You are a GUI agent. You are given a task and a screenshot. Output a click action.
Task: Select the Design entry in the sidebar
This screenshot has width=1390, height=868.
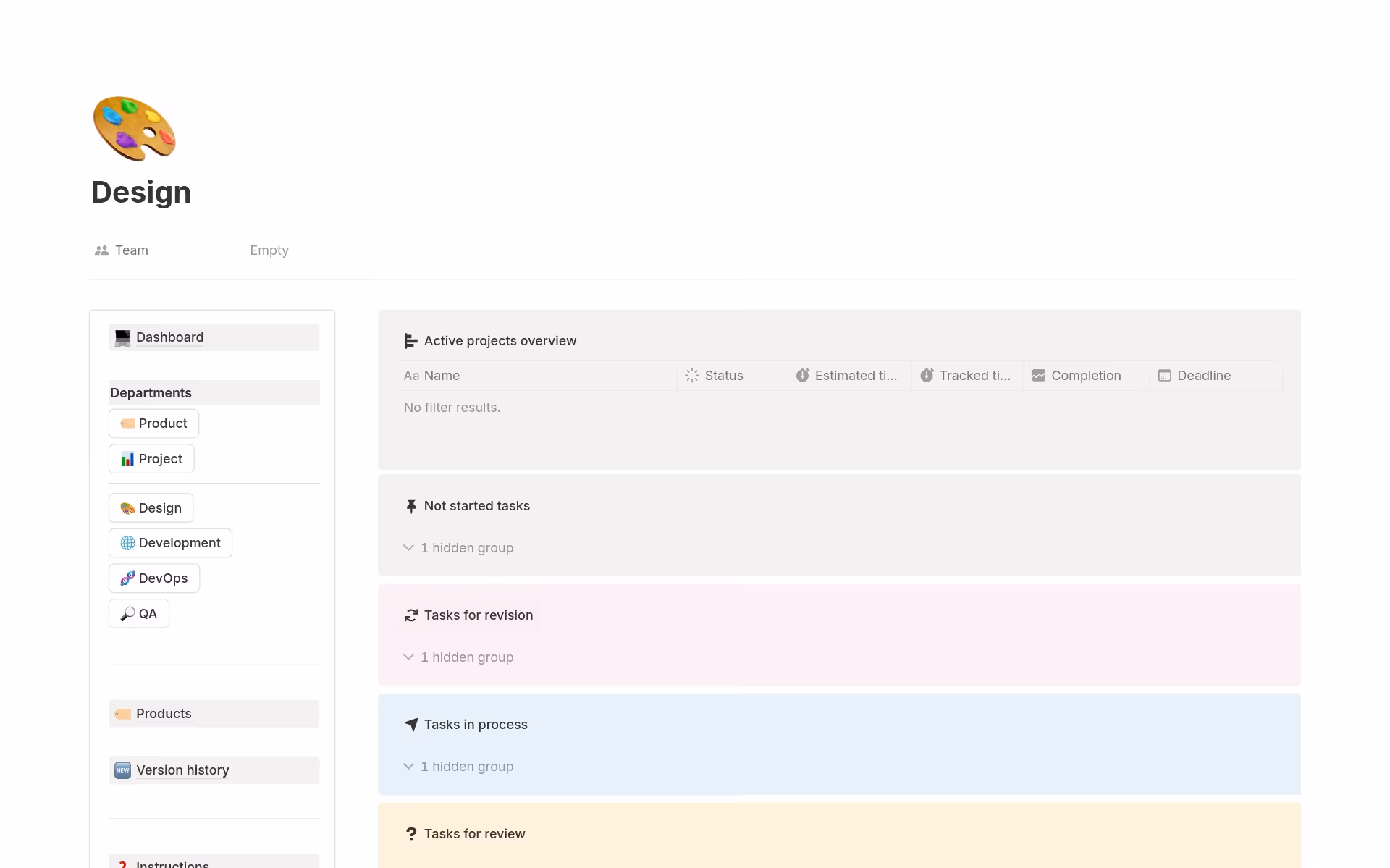click(x=150, y=507)
